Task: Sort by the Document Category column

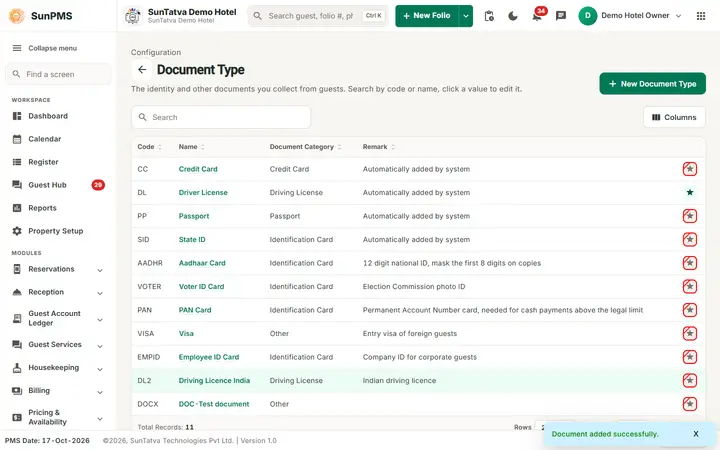Action: point(305,147)
